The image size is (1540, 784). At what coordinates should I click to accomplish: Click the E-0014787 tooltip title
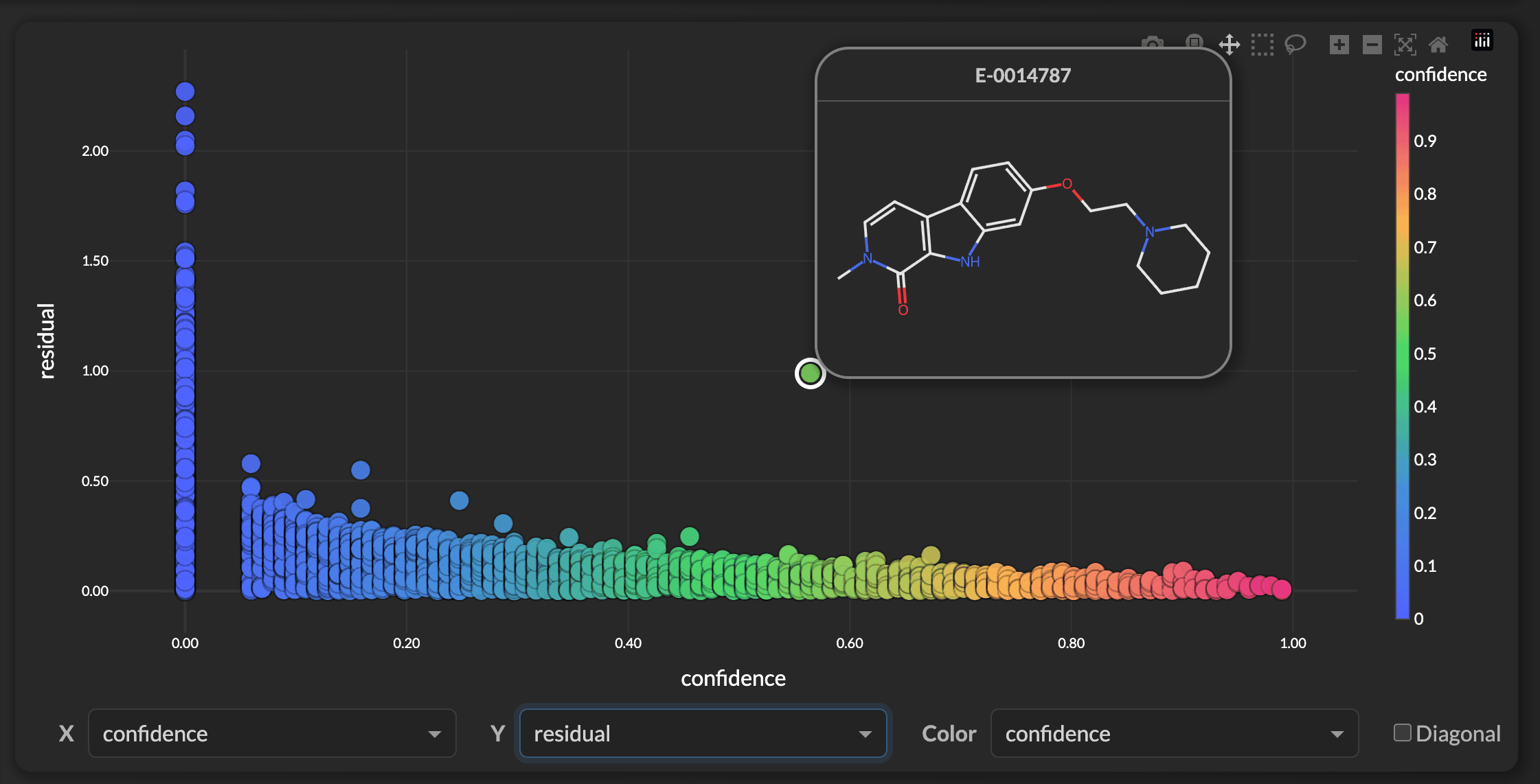[1023, 76]
